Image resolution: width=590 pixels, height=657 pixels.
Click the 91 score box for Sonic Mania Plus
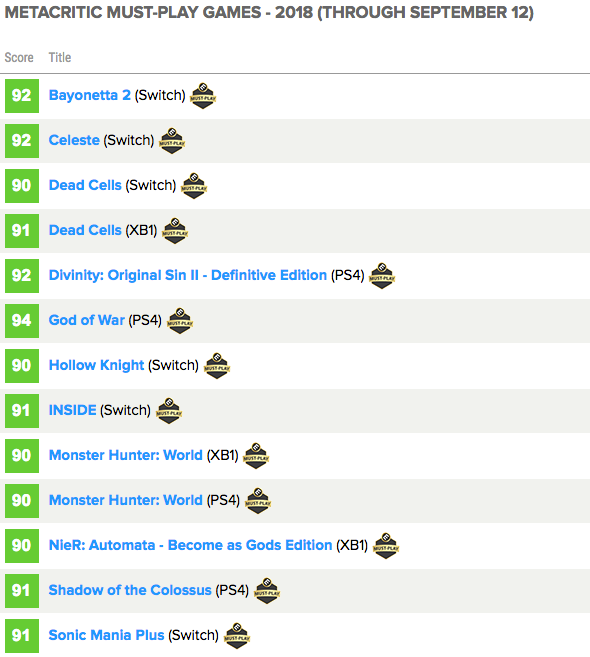pyautogui.click(x=22, y=636)
